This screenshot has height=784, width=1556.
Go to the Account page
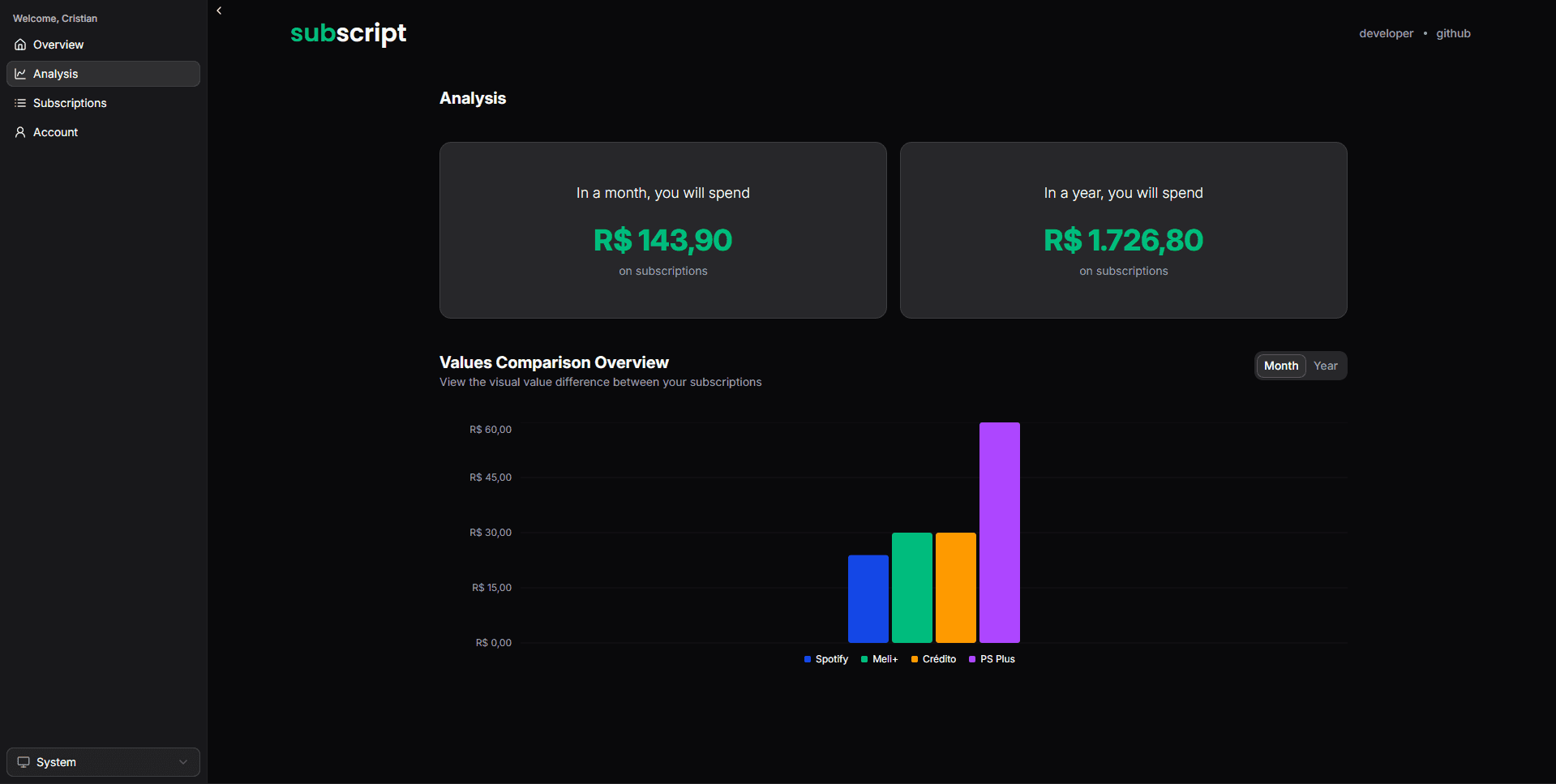pos(55,132)
